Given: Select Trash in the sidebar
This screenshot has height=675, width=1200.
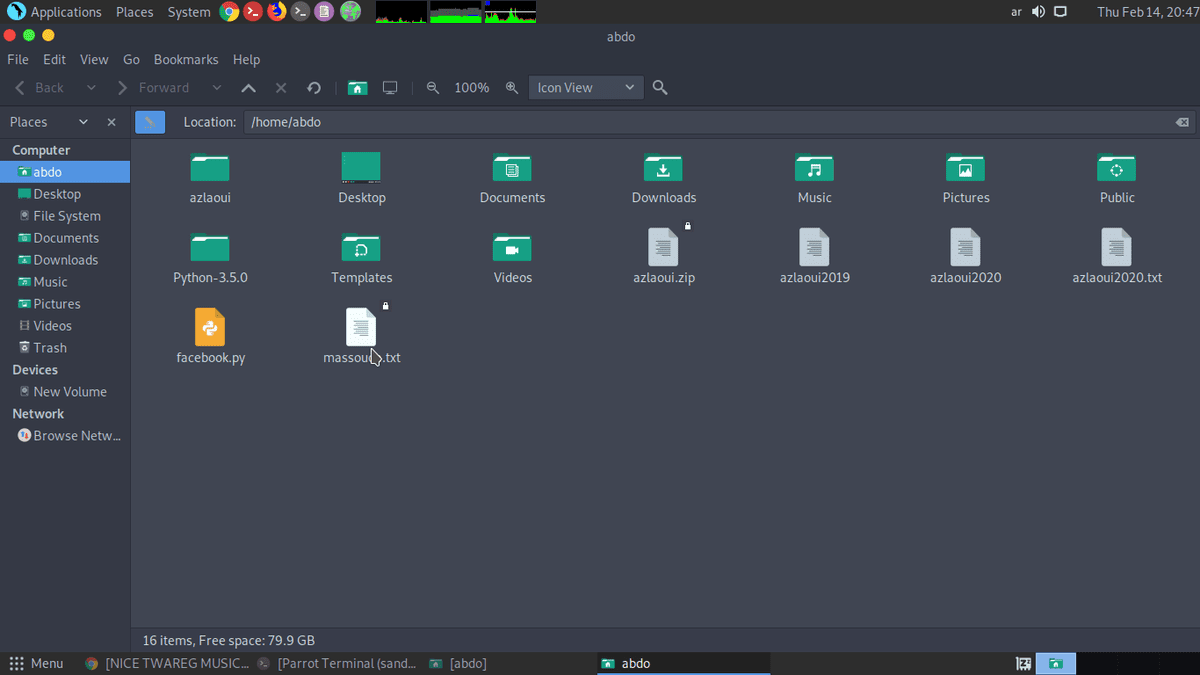Looking at the screenshot, I should coord(50,348).
